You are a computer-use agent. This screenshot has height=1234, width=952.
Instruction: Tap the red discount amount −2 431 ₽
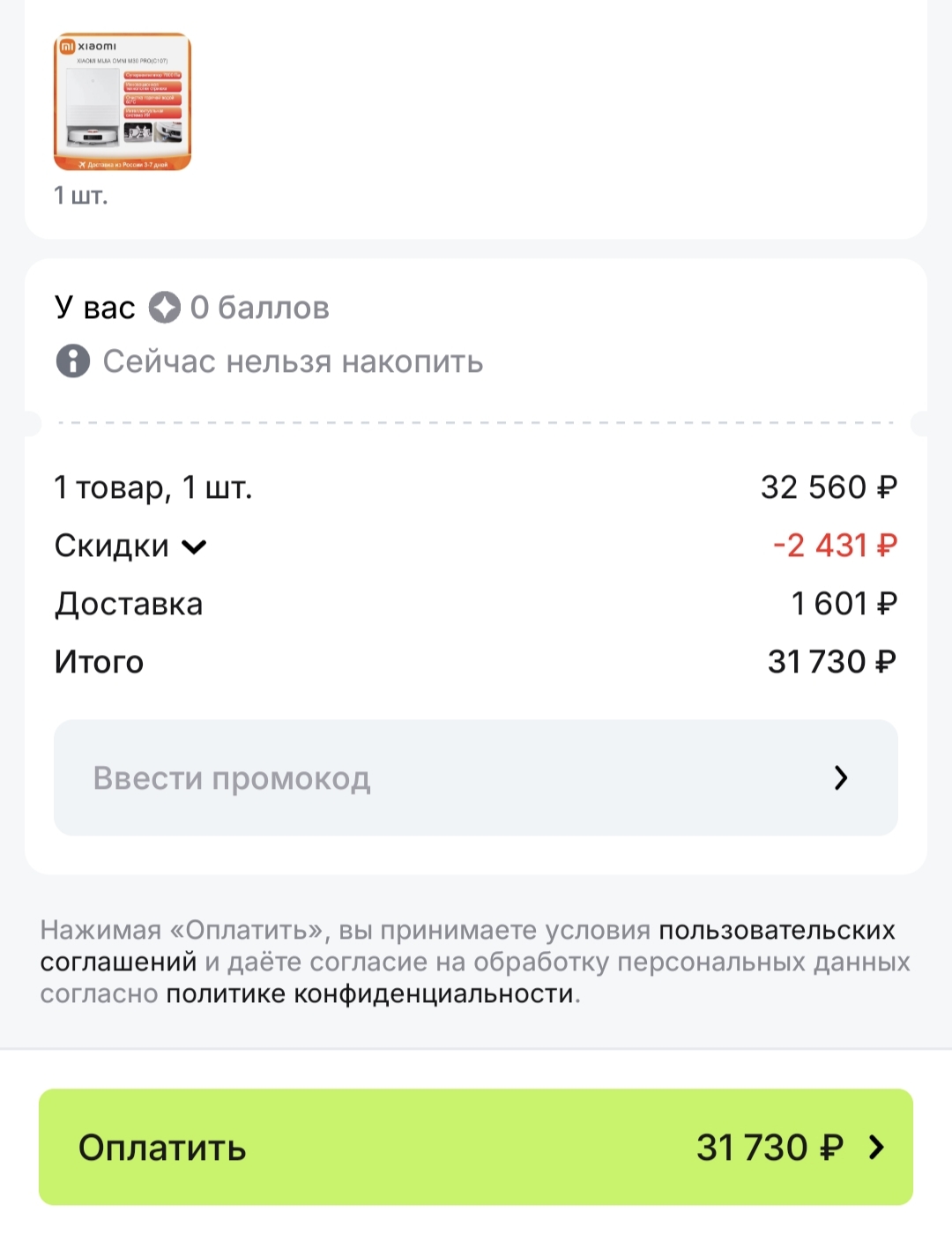tap(834, 546)
